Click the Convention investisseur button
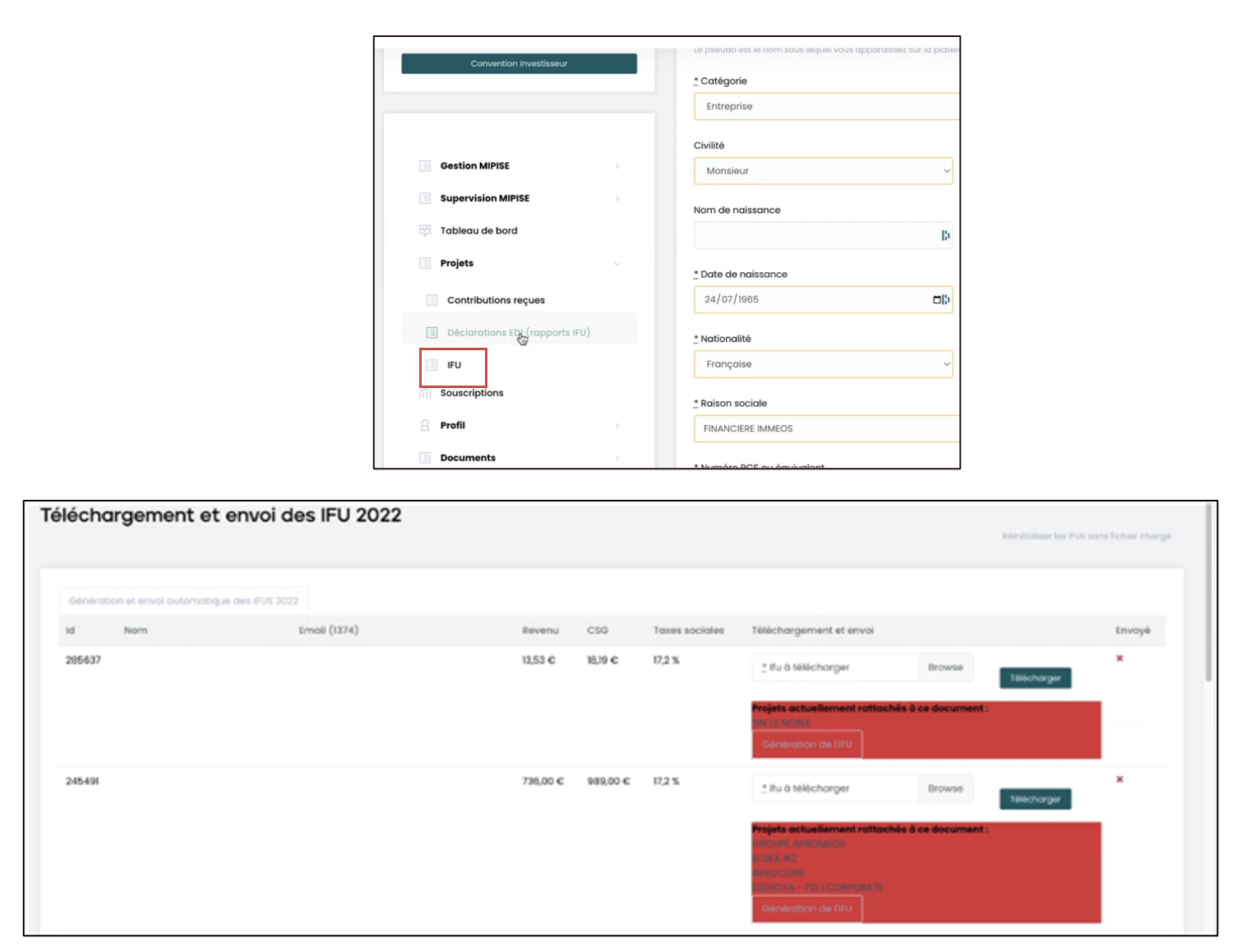 pos(519,63)
